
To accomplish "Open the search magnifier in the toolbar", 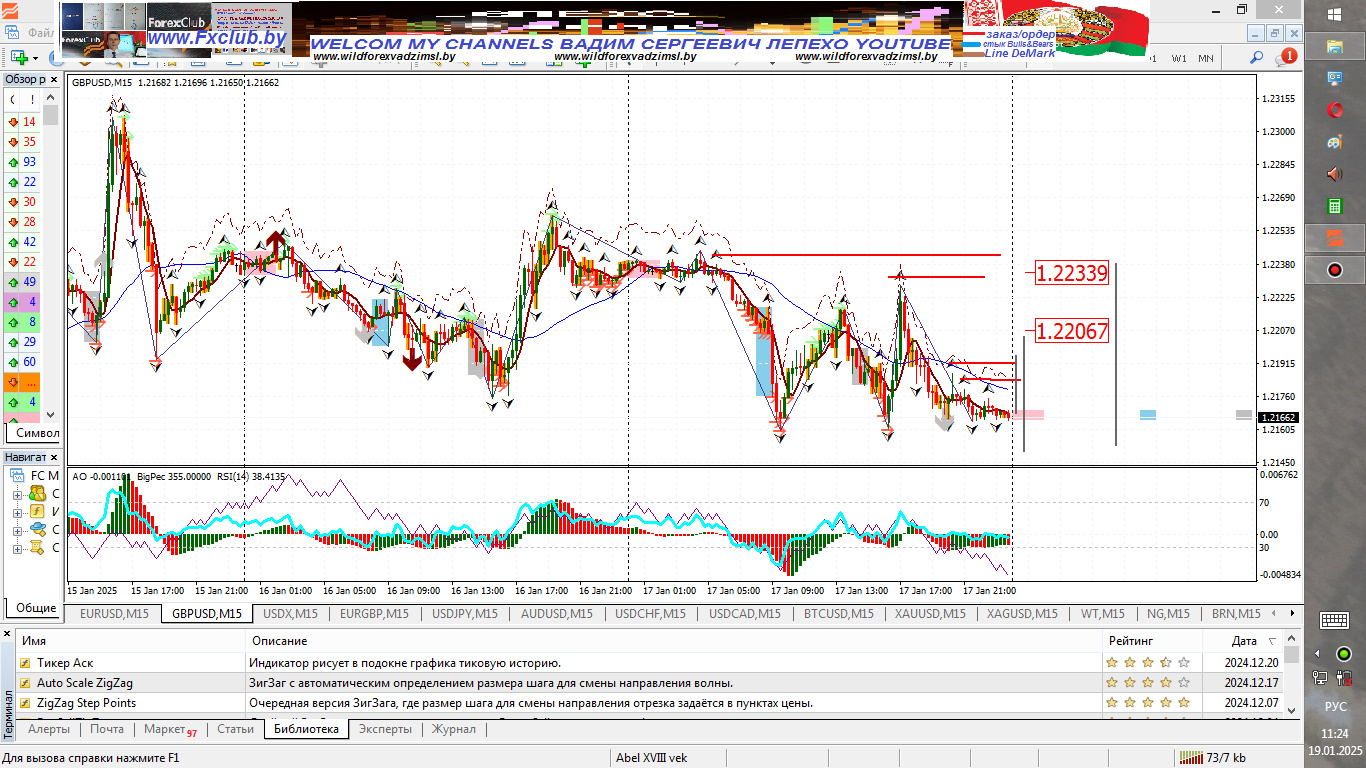I will [x=1257, y=58].
